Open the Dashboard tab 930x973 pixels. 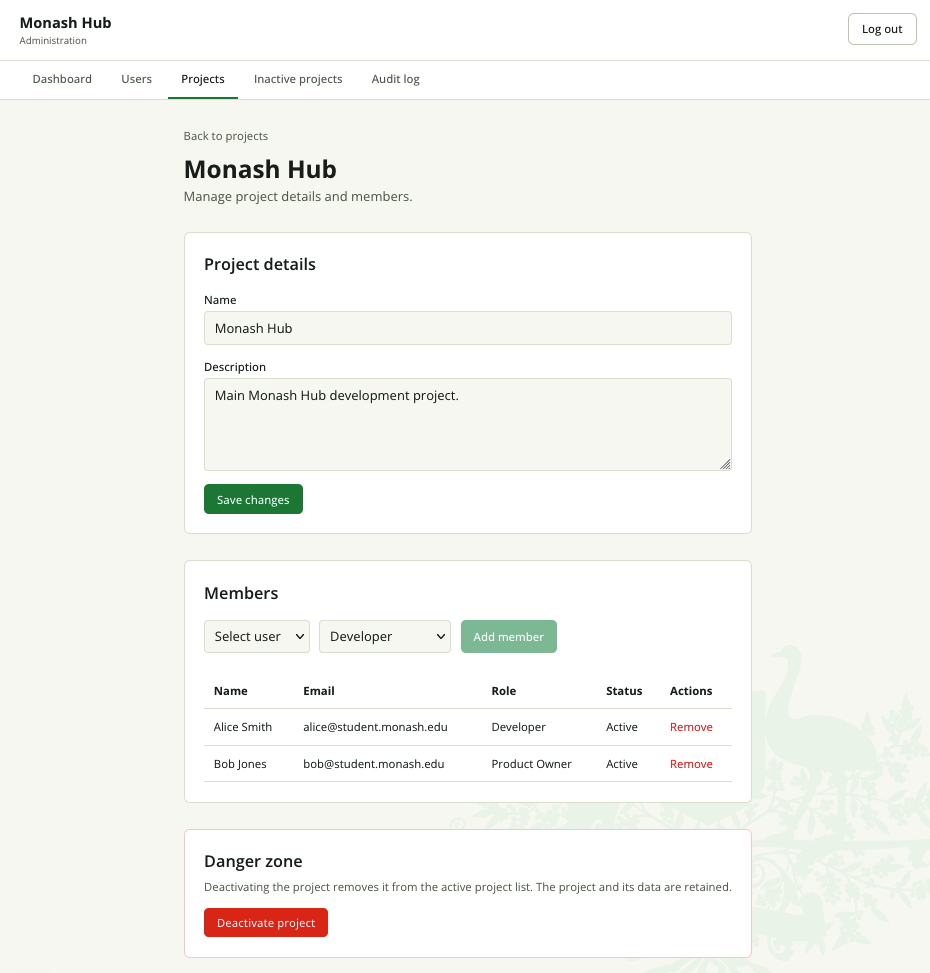pyautogui.click(x=62, y=79)
